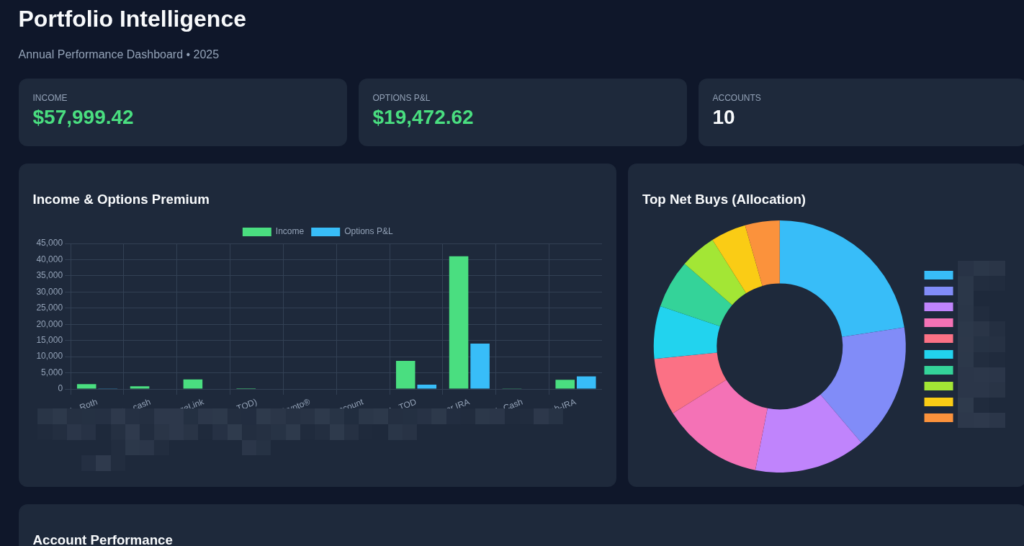Click the hot pink donut segment
This screenshot has height=546, width=1024.
point(722,424)
